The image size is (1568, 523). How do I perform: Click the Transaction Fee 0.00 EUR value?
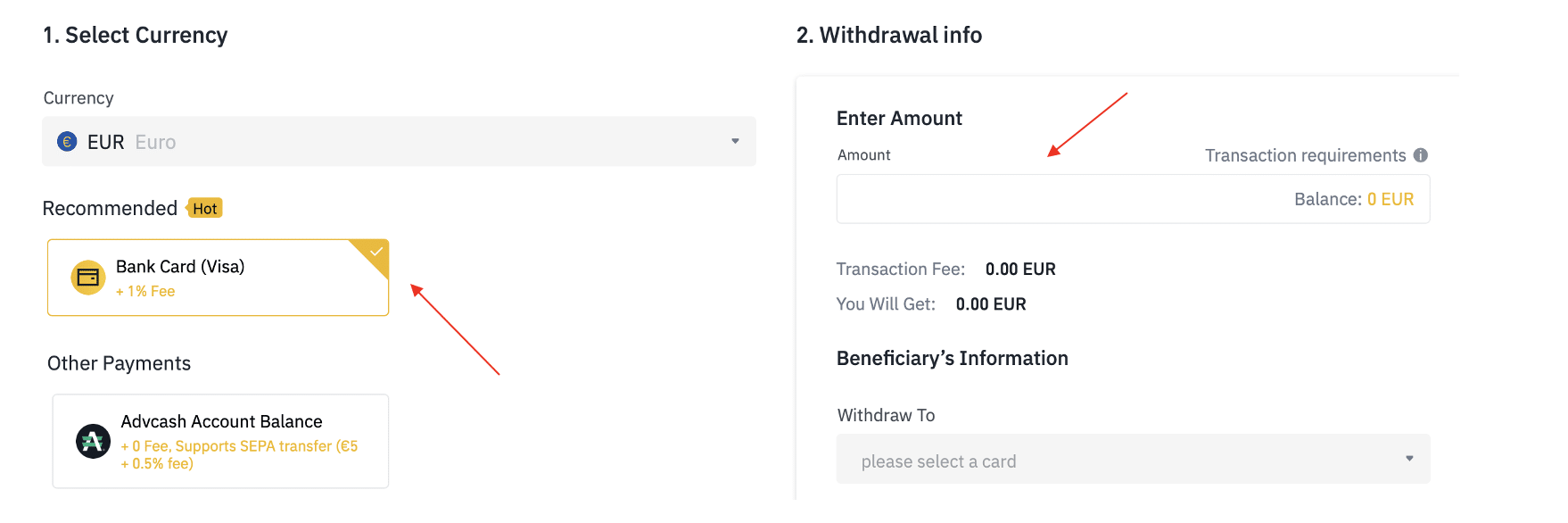[1020, 270]
